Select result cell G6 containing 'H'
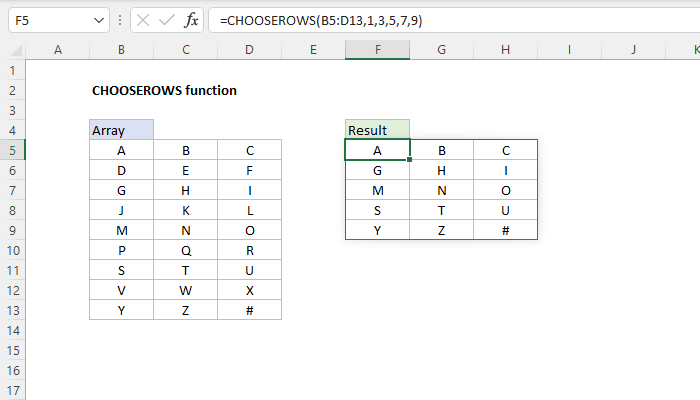Image resolution: width=700 pixels, height=400 pixels. 442,171
